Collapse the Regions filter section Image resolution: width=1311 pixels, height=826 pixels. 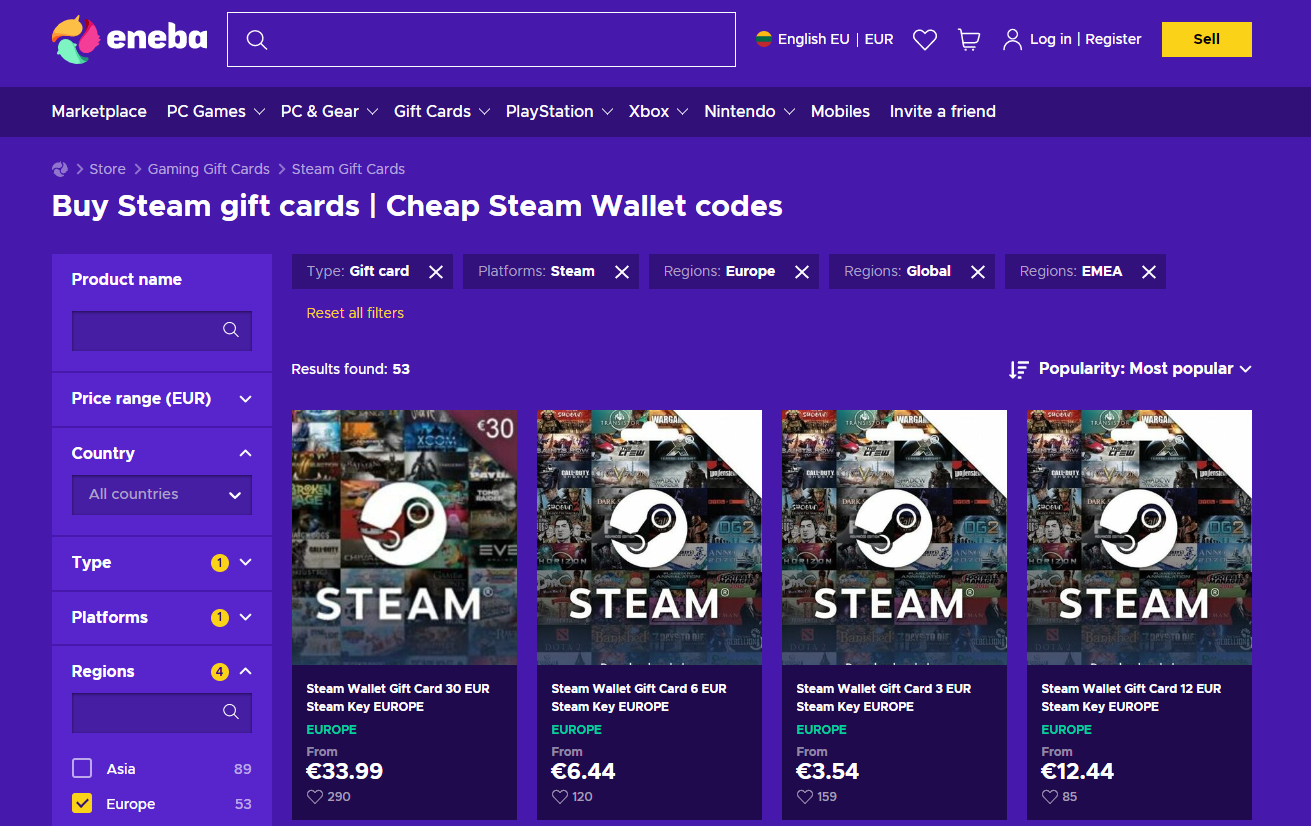click(x=162, y=671)
